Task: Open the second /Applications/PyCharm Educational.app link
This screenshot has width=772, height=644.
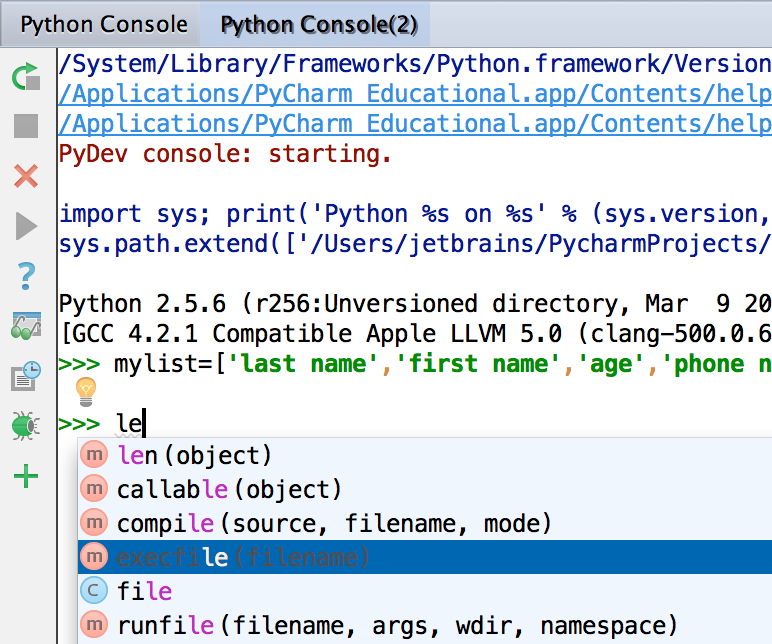Action: tap(415, 124)
